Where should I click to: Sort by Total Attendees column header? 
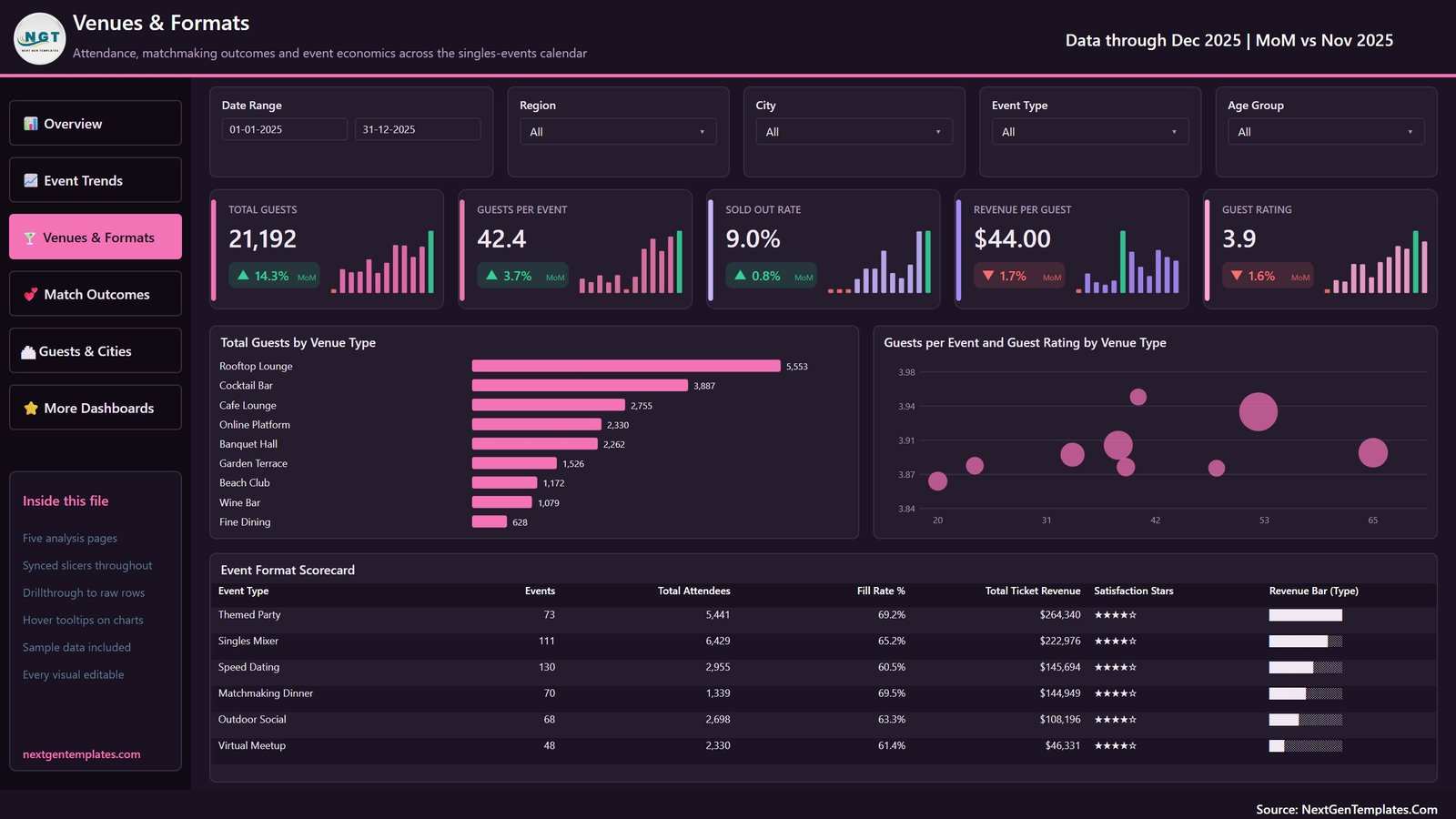click(x=693, y=591)
